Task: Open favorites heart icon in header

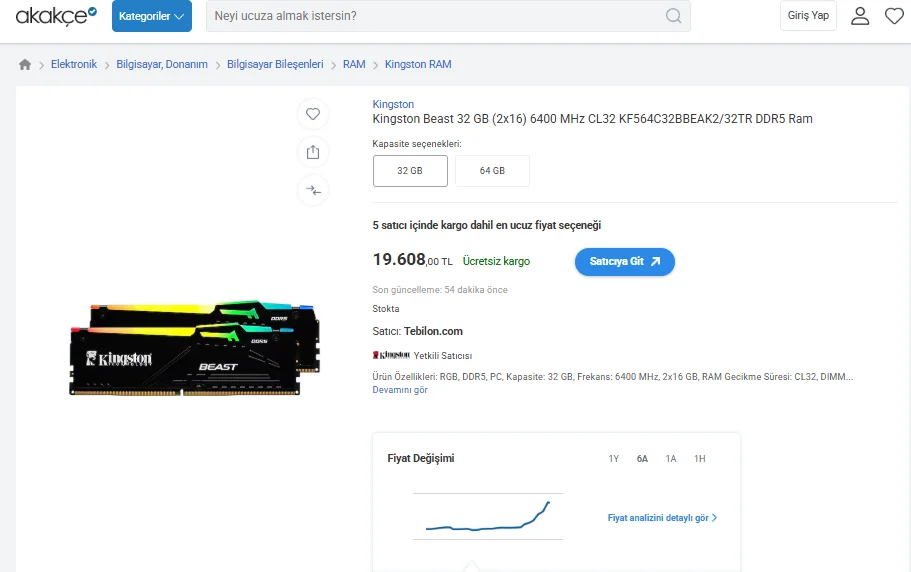Action: click(894, 16)
